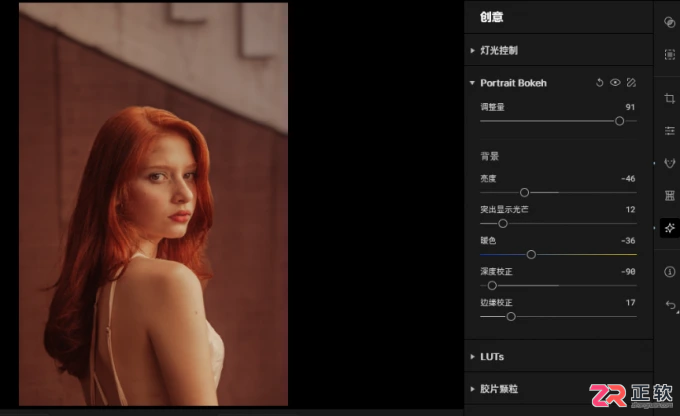This screenshot has width=680, height=416.
Task: Click the 背景 section label
Action: tap(490, 156)
